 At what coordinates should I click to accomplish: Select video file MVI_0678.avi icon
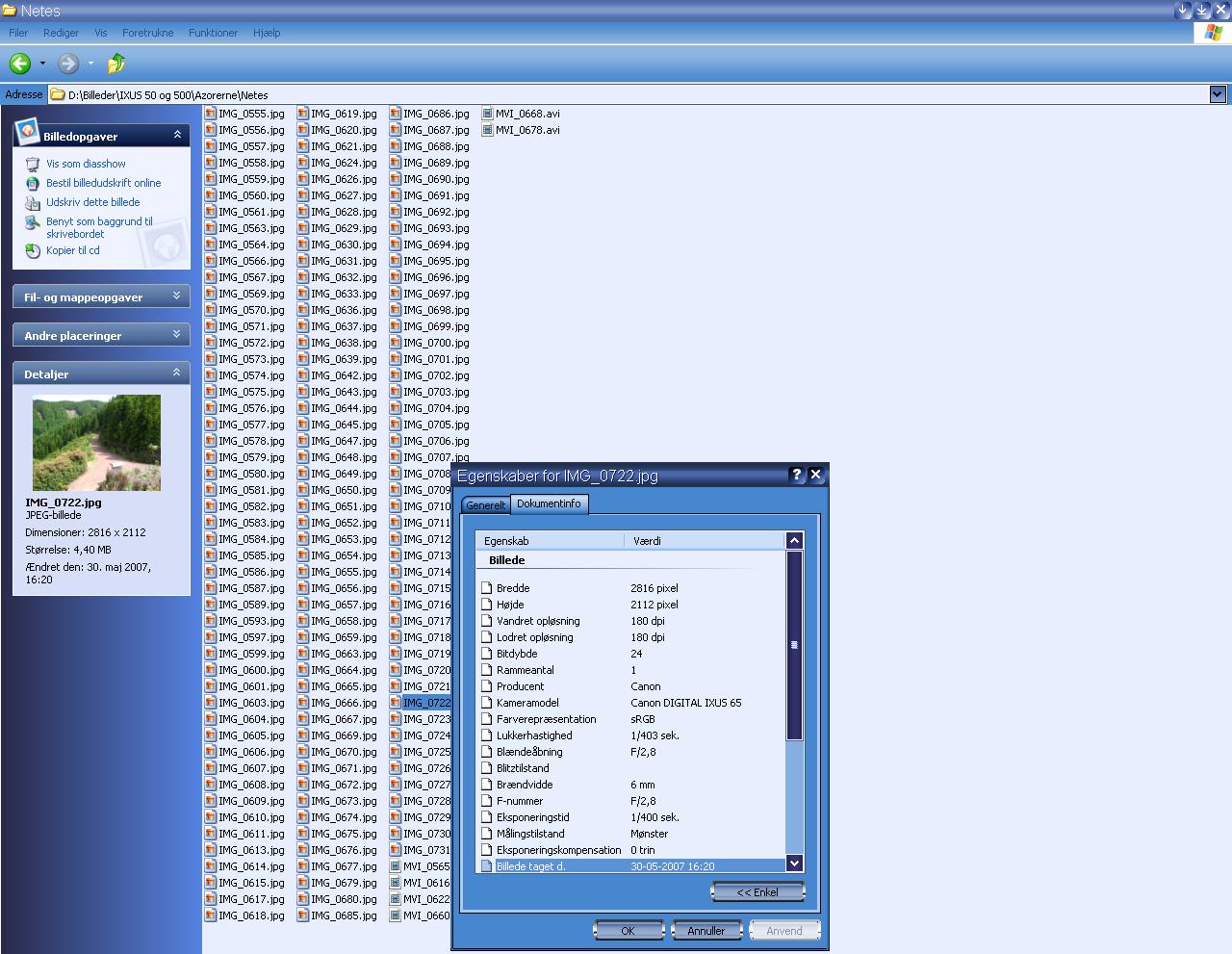tap(487, 130)
